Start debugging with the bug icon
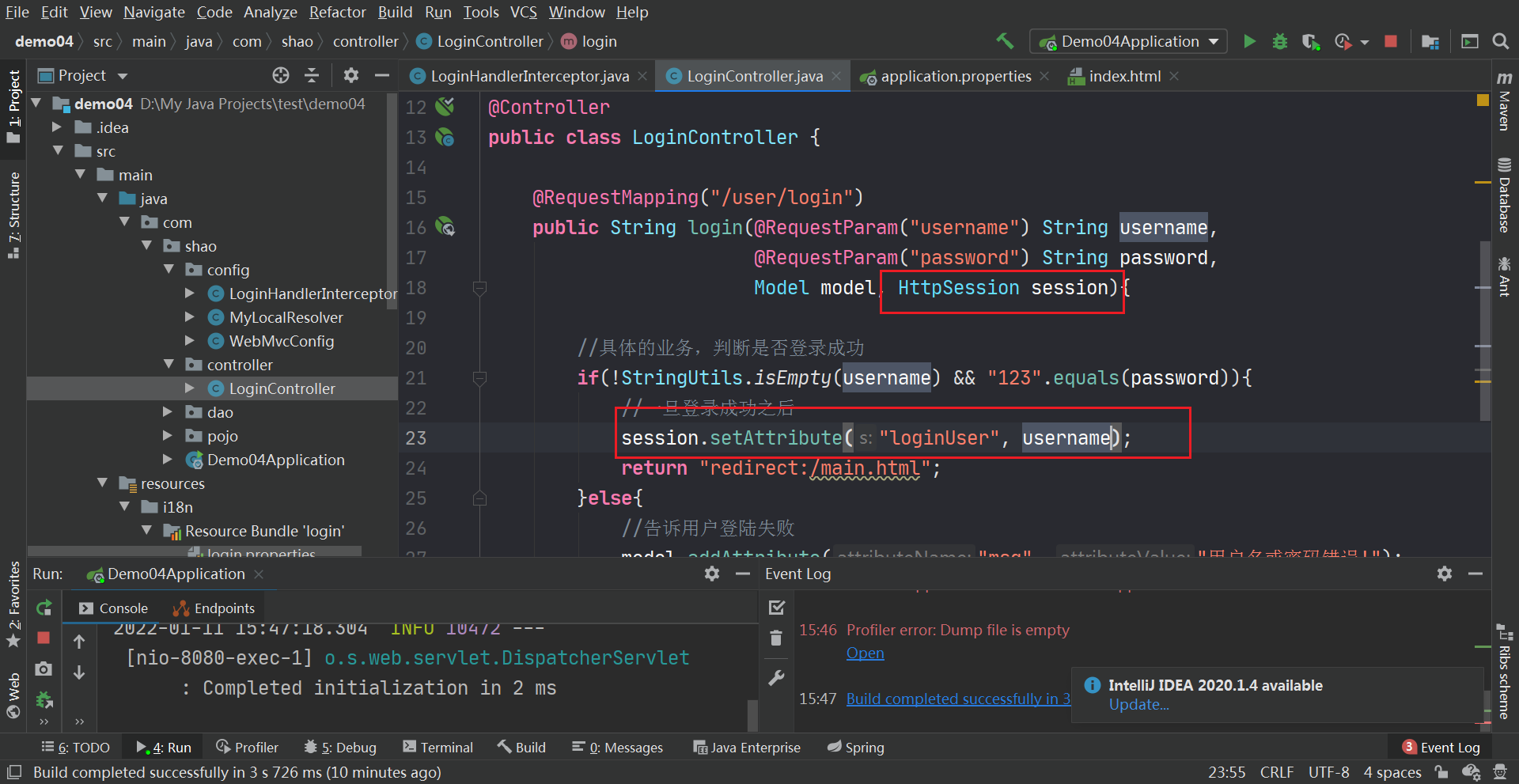1519x784 pixels. [x=1279, y=41]
